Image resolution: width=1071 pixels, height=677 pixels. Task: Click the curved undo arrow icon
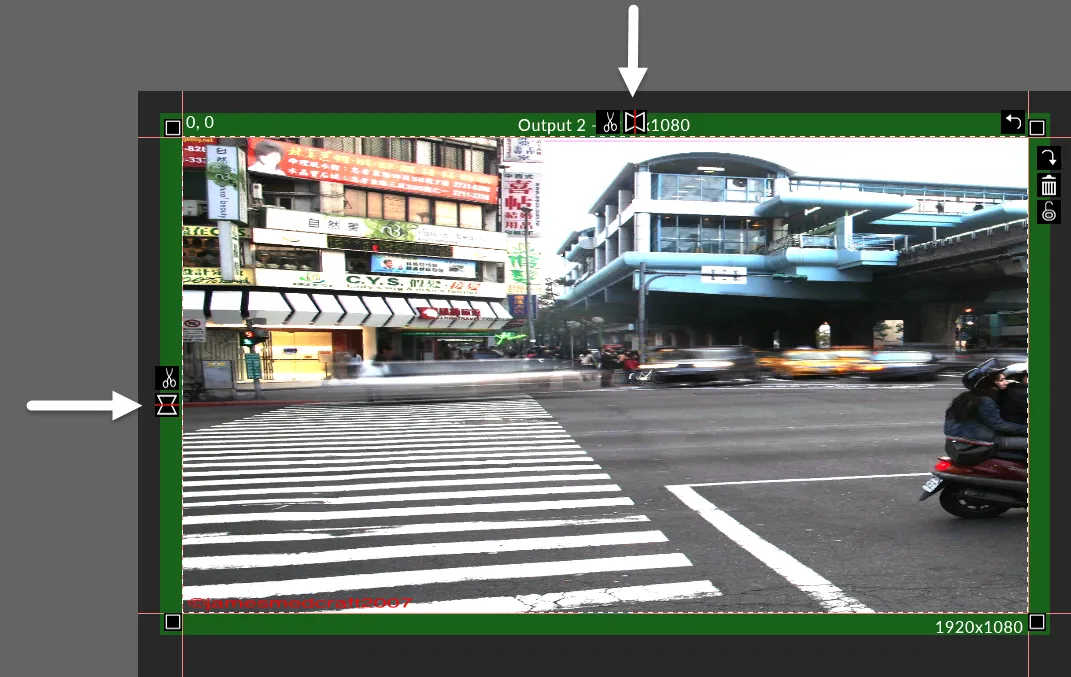[x=1013, y=122]
